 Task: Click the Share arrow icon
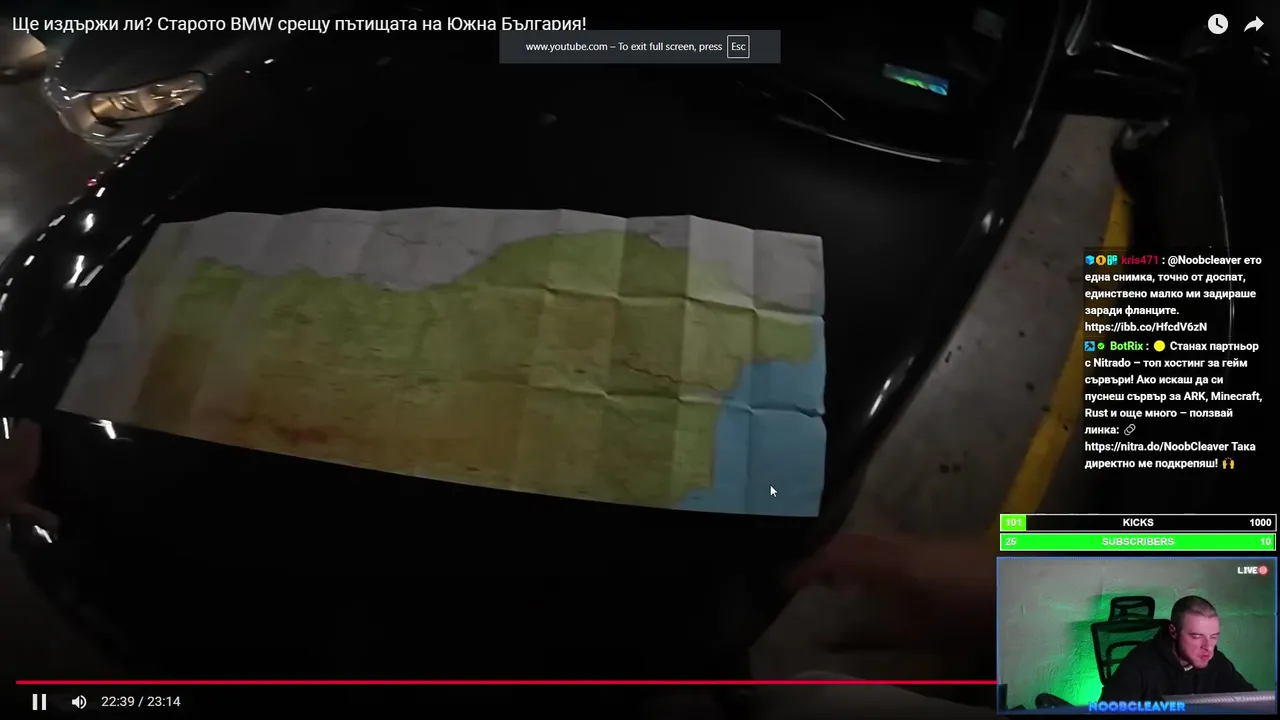tap(1254, 24)
